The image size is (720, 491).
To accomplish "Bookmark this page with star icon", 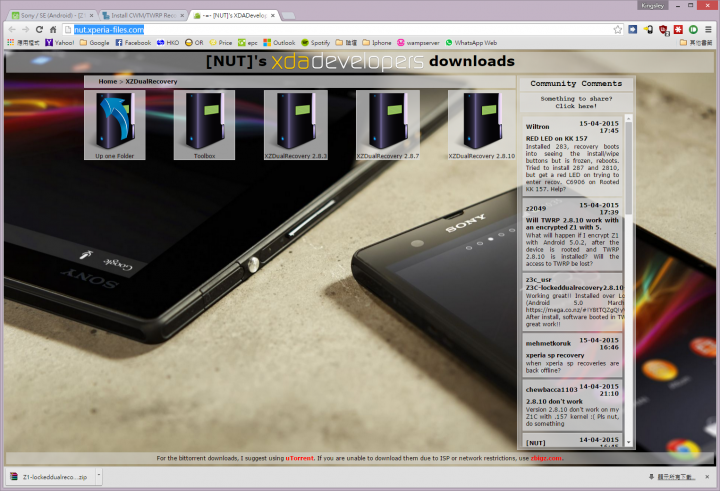I will tap(618, 29).
